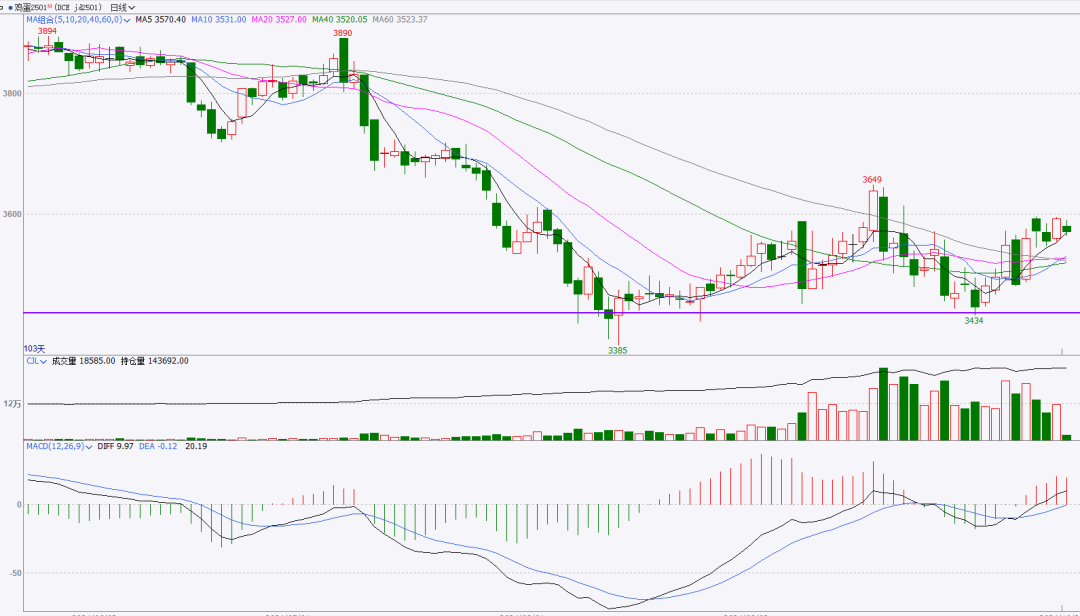Click the DIFF 9.97 readout
1080x616 pixels.
(116, 446)
